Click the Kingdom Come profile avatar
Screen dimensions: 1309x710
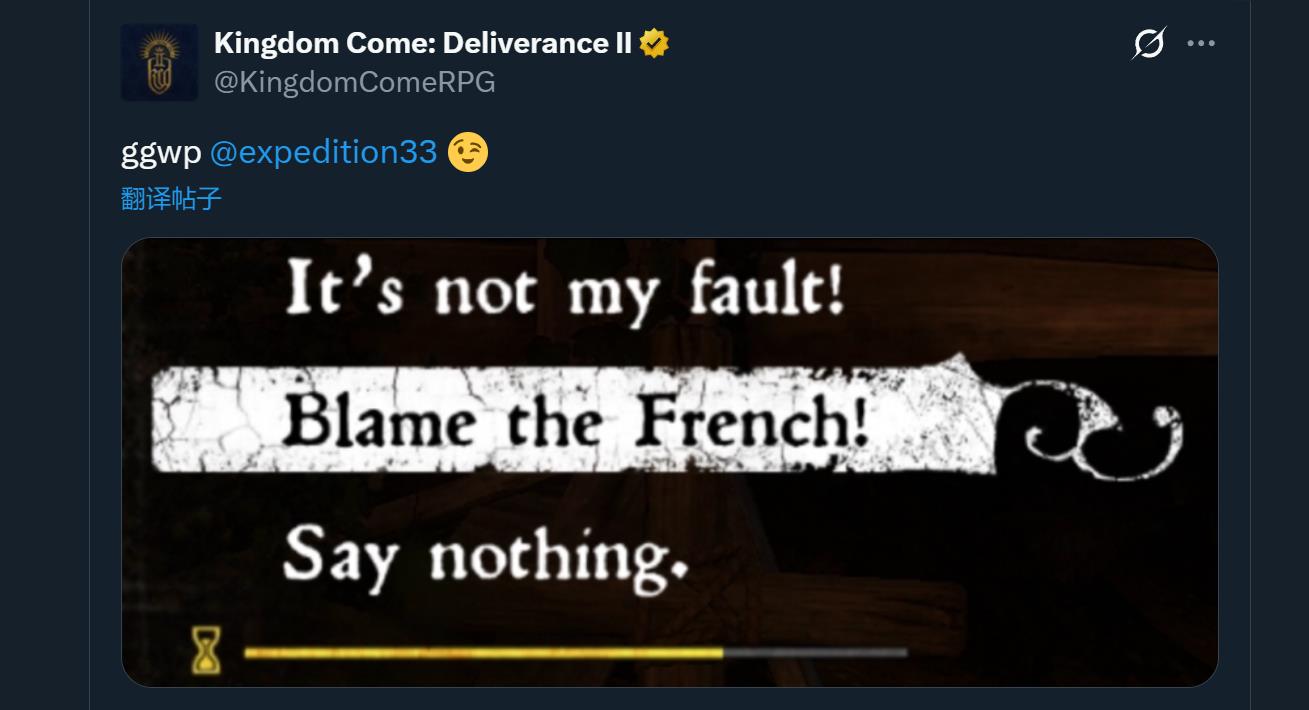(159, 62)
